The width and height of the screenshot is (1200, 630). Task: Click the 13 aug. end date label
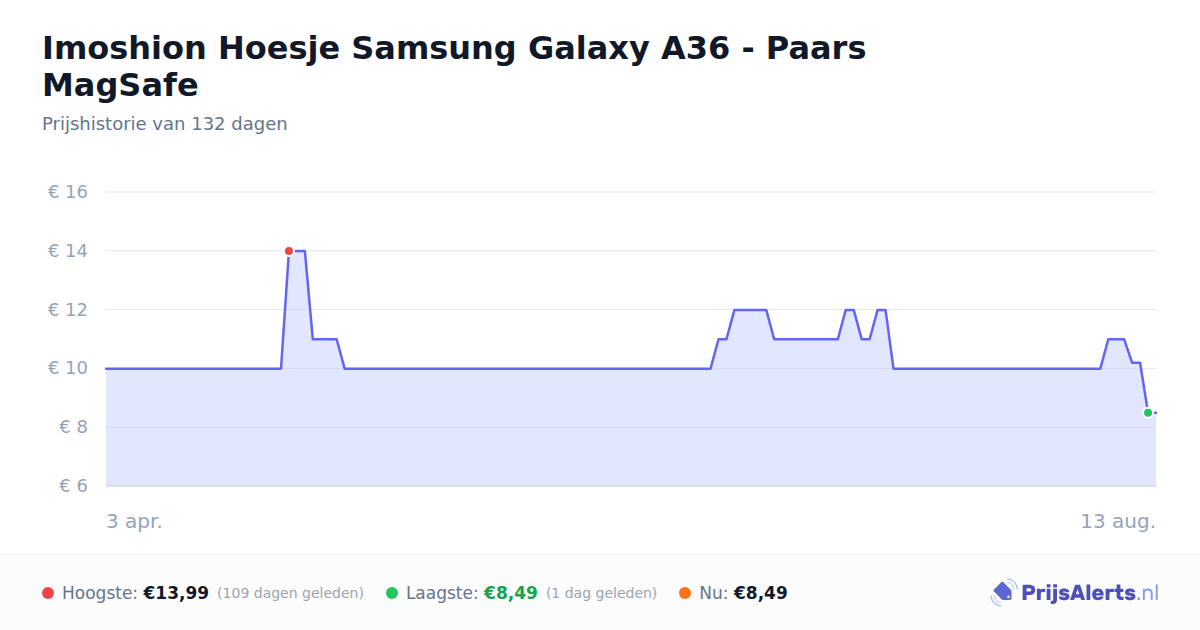coord(1118,521)
